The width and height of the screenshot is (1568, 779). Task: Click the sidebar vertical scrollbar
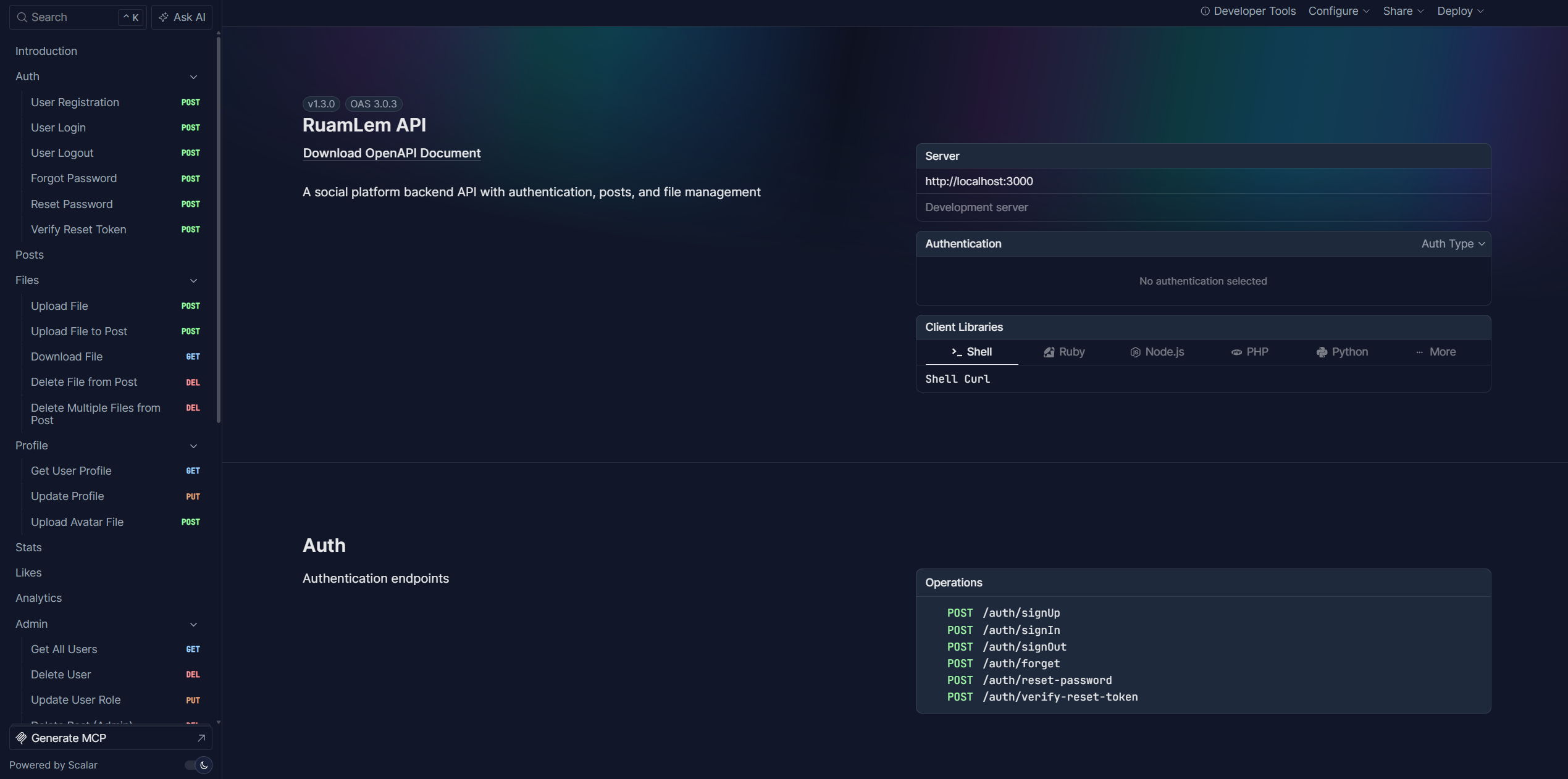tap(219, 230)
